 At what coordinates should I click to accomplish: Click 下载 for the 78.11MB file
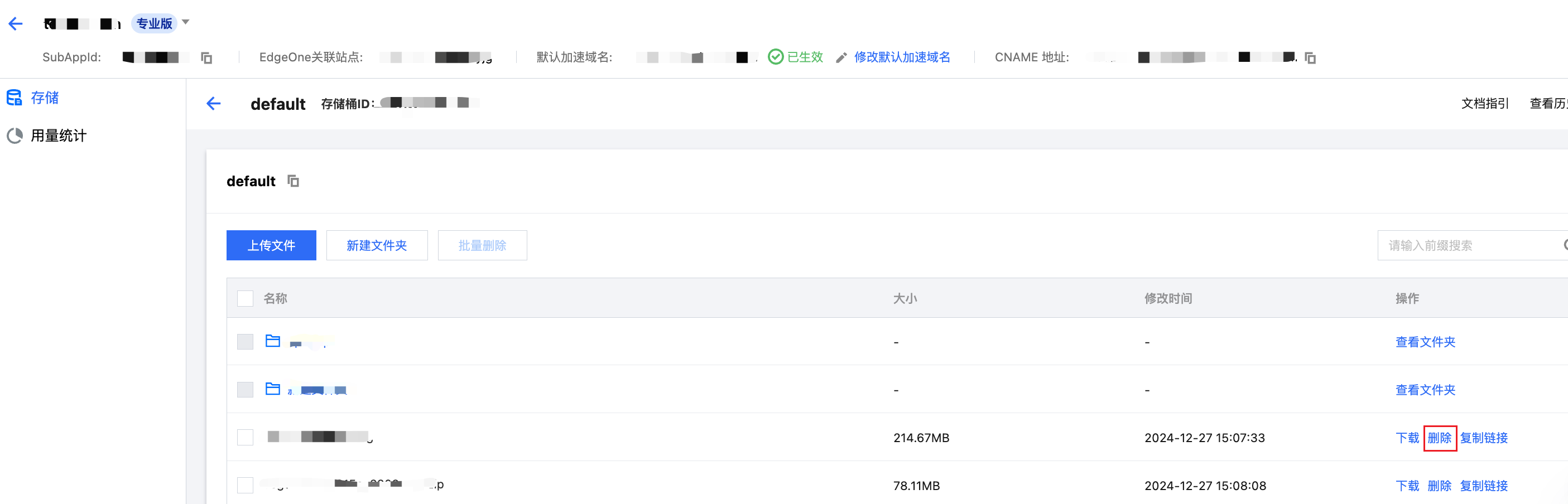pyautogui.click(x=1407, y=486)
